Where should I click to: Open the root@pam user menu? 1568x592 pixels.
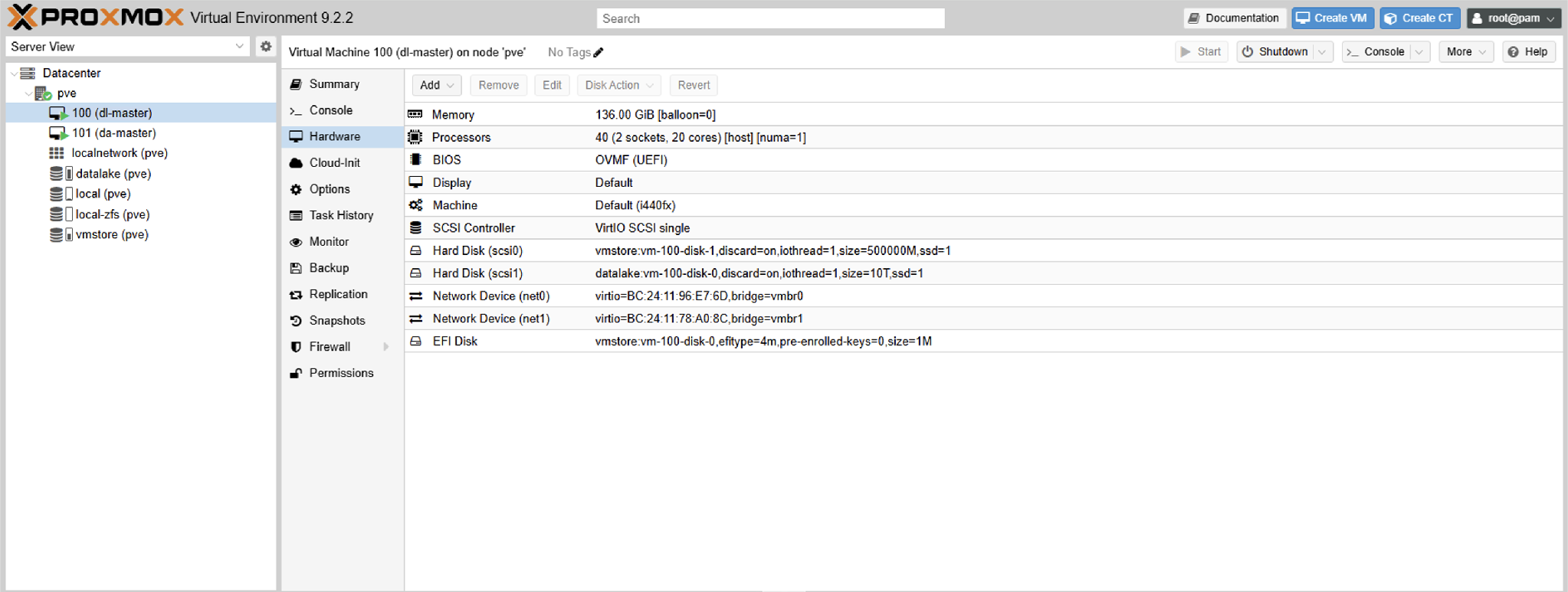click(1514, 18)
